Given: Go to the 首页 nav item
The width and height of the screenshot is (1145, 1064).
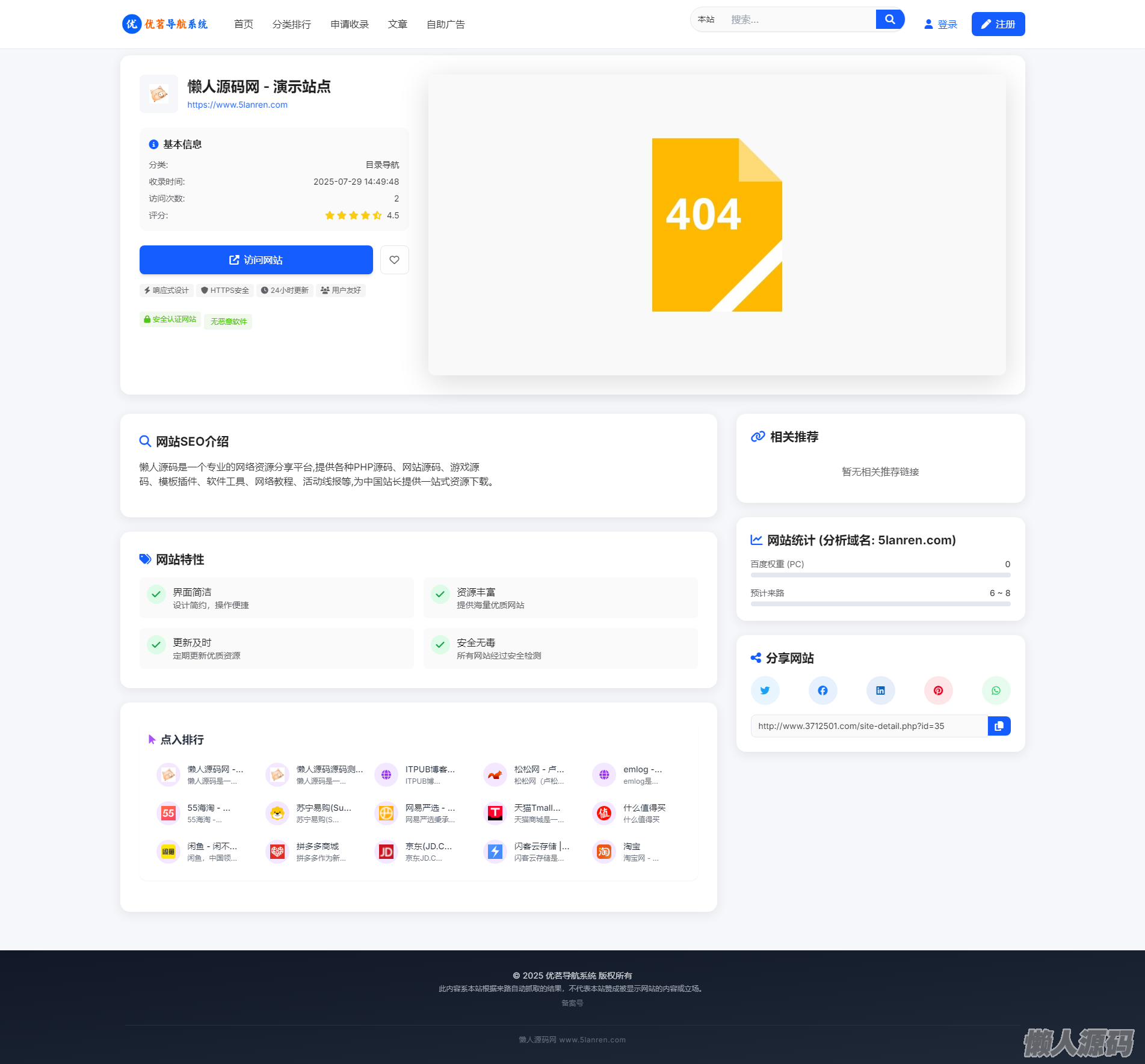Looking at the screenshot, I should (244, 24).
